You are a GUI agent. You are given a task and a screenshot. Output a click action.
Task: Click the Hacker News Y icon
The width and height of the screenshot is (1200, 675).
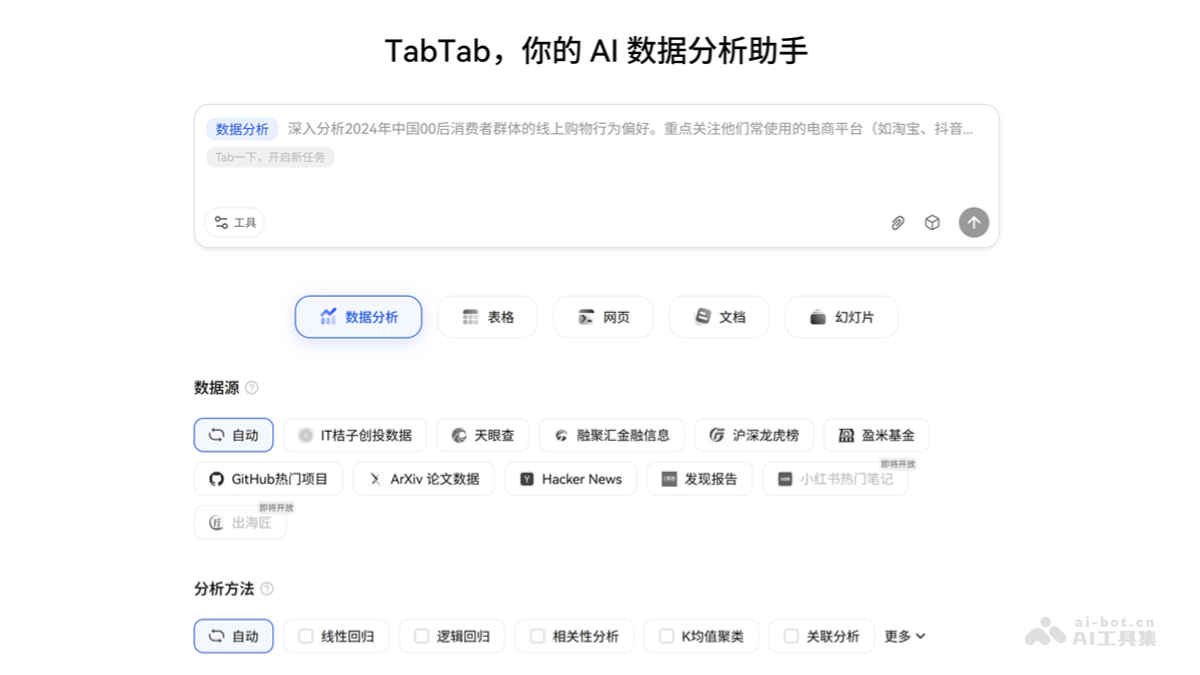pyautogui.click(x=527, y=479)
